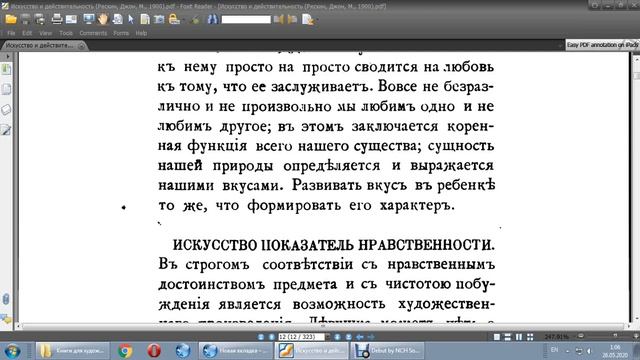Open the Pages panel icon in sidebar
Image resolution: width=640 pixels, height=360 pixels.
[6, 89]
